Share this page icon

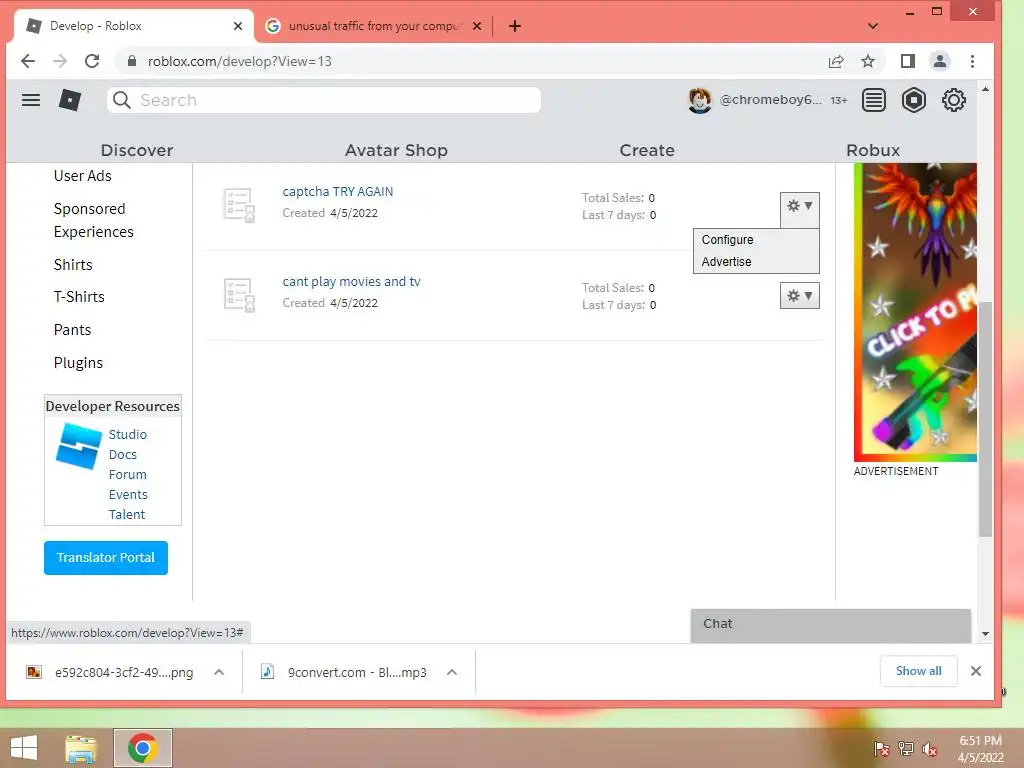(x=836, y=61)
